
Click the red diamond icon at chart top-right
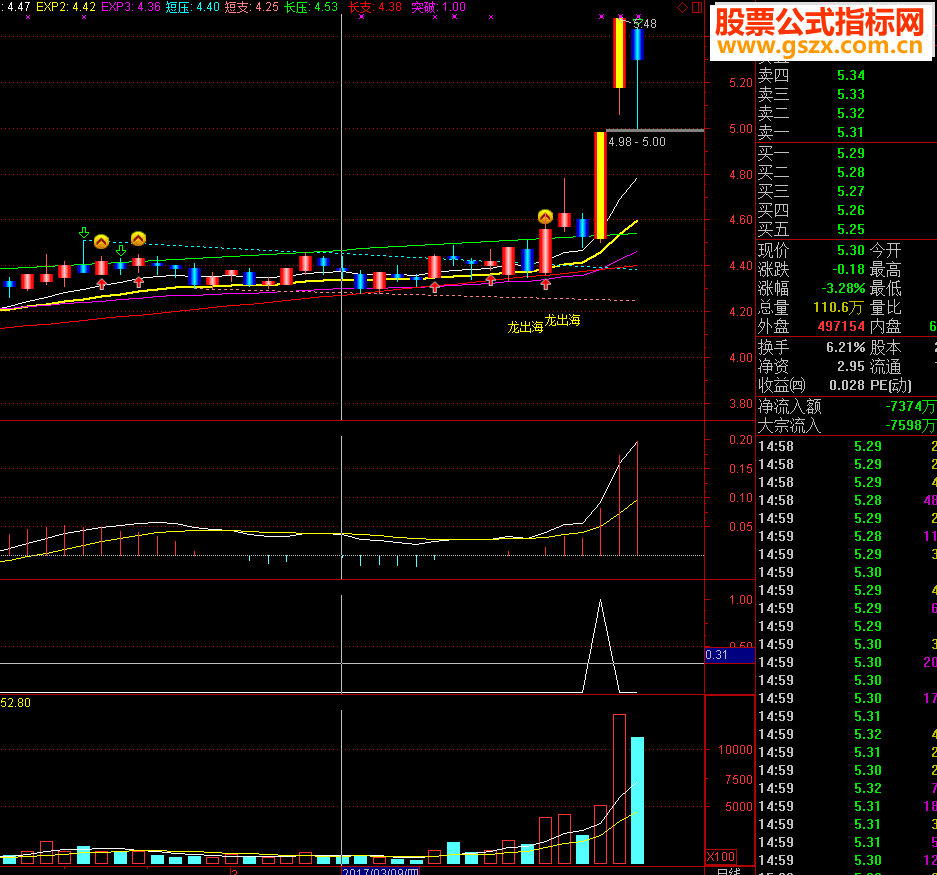click(682, 8)
